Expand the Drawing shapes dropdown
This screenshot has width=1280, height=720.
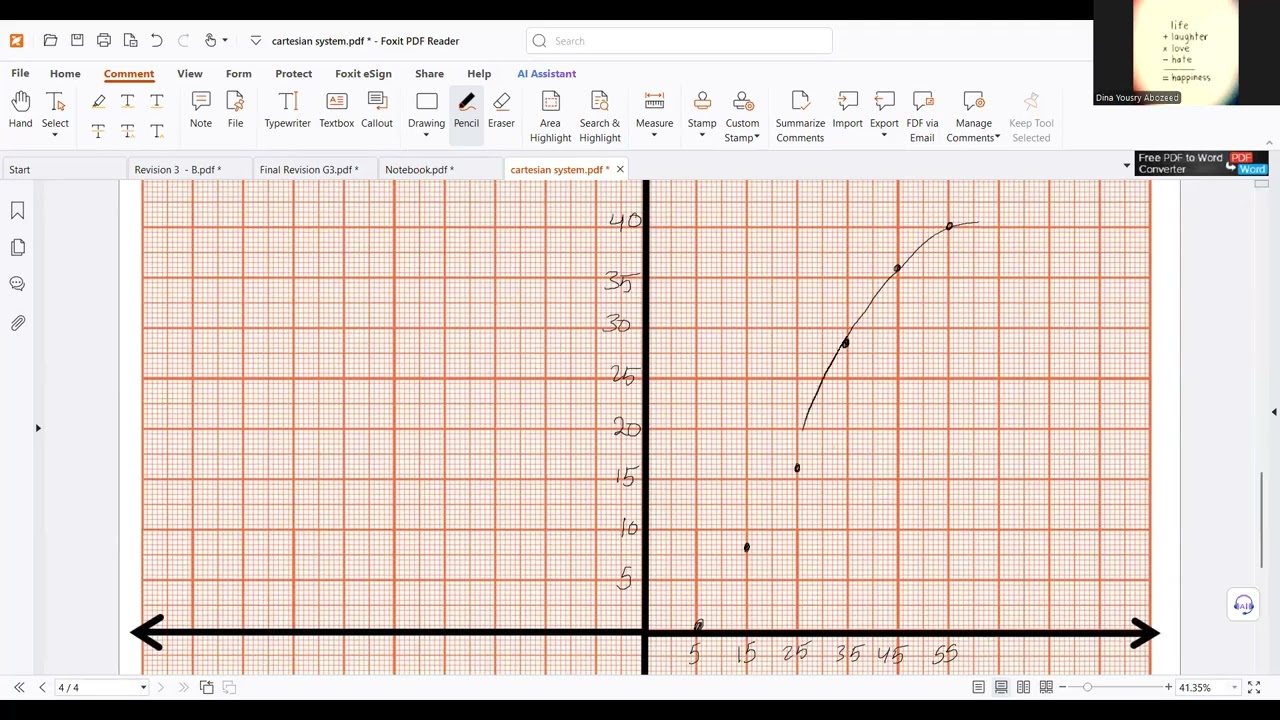pos(426,135)
